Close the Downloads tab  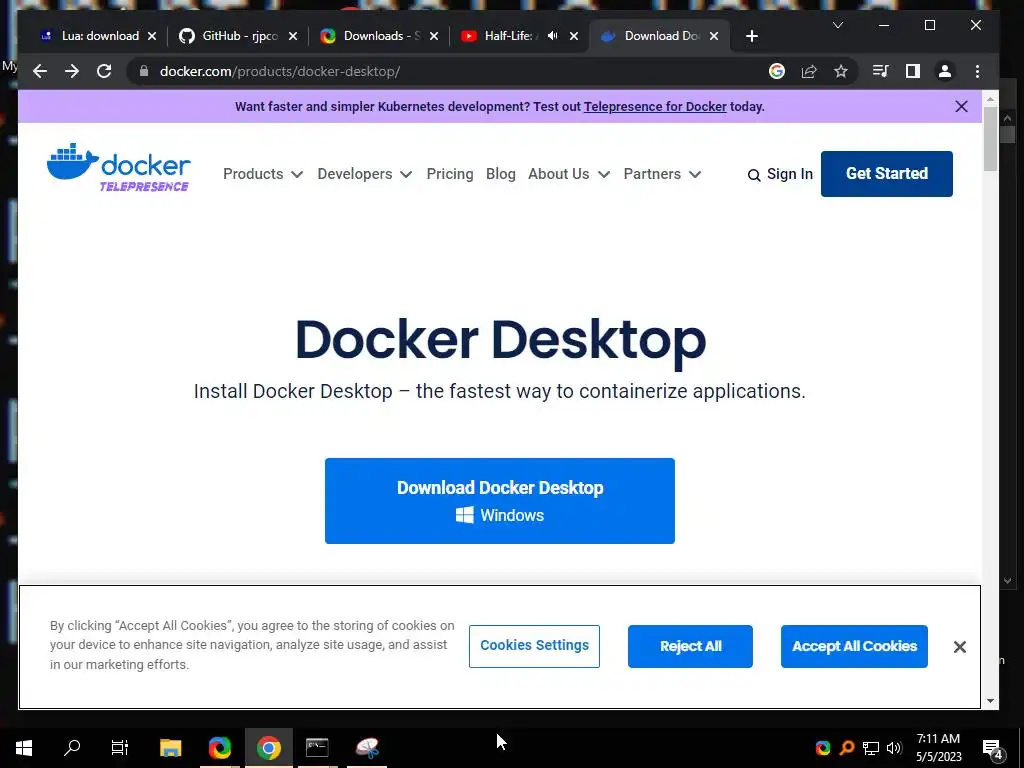tap(434, 36)
